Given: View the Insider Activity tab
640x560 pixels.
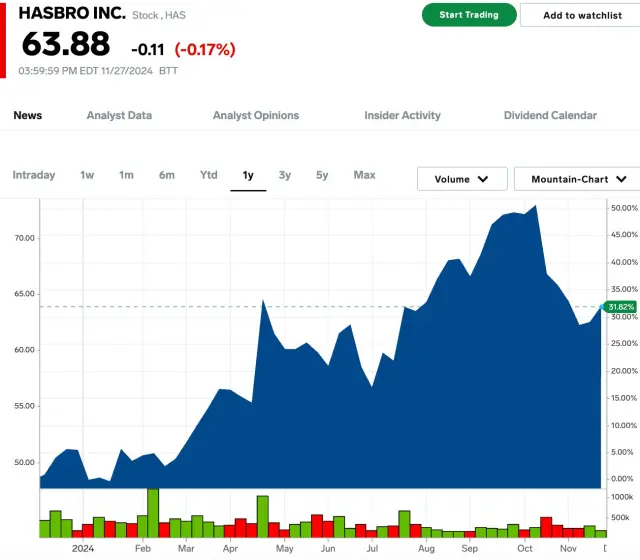Looking at the screenshot, I should coord(402,115).
